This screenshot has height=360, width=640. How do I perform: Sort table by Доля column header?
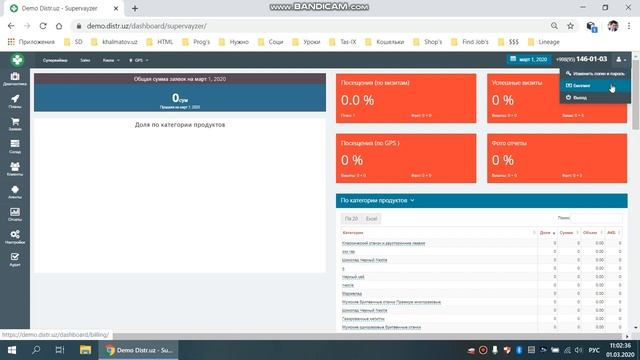click(547, 233)
